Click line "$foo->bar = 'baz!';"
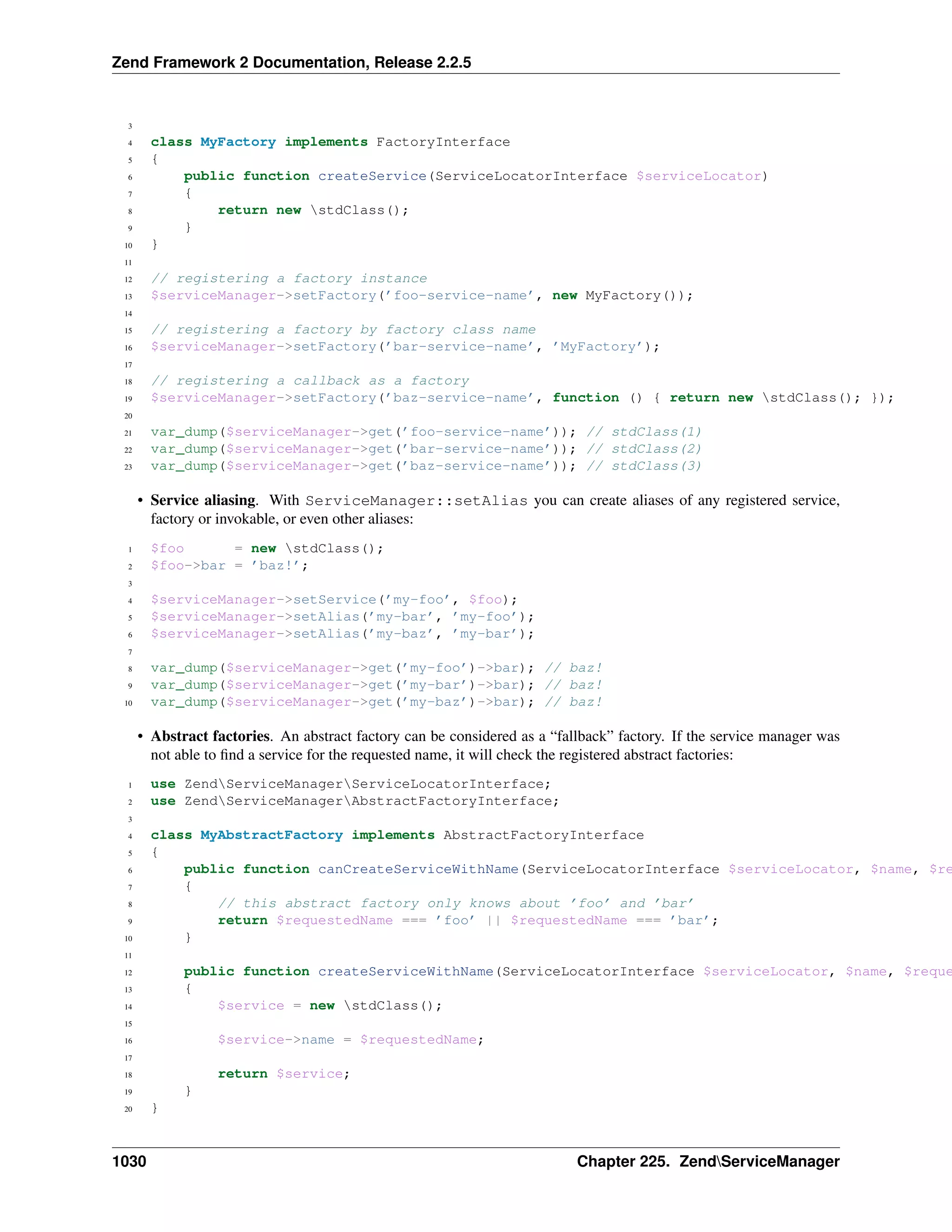The width and height of the screenshot is (952, 1232). click(x=229, y=566)
